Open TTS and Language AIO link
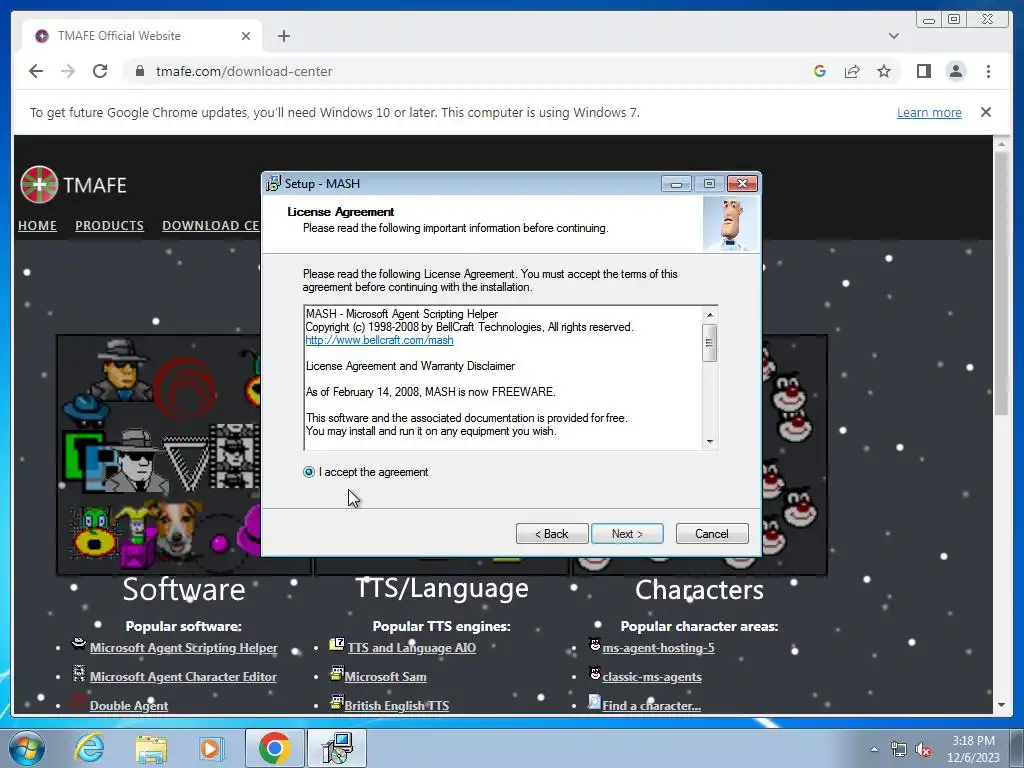 coord(412,648)
